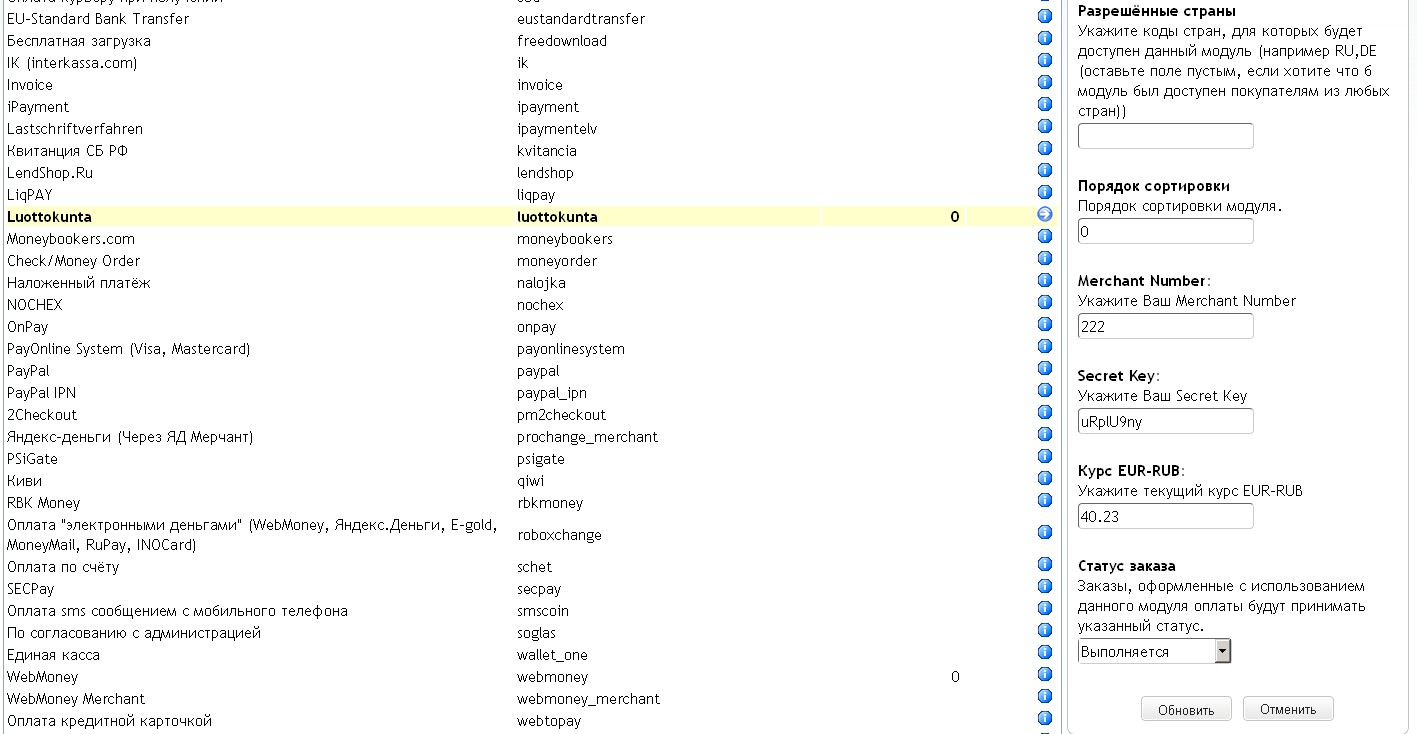Click the Курс EUR-RUB field with 40.23
This screenshot has height=734, width=1417.
tap(1165, 516)
